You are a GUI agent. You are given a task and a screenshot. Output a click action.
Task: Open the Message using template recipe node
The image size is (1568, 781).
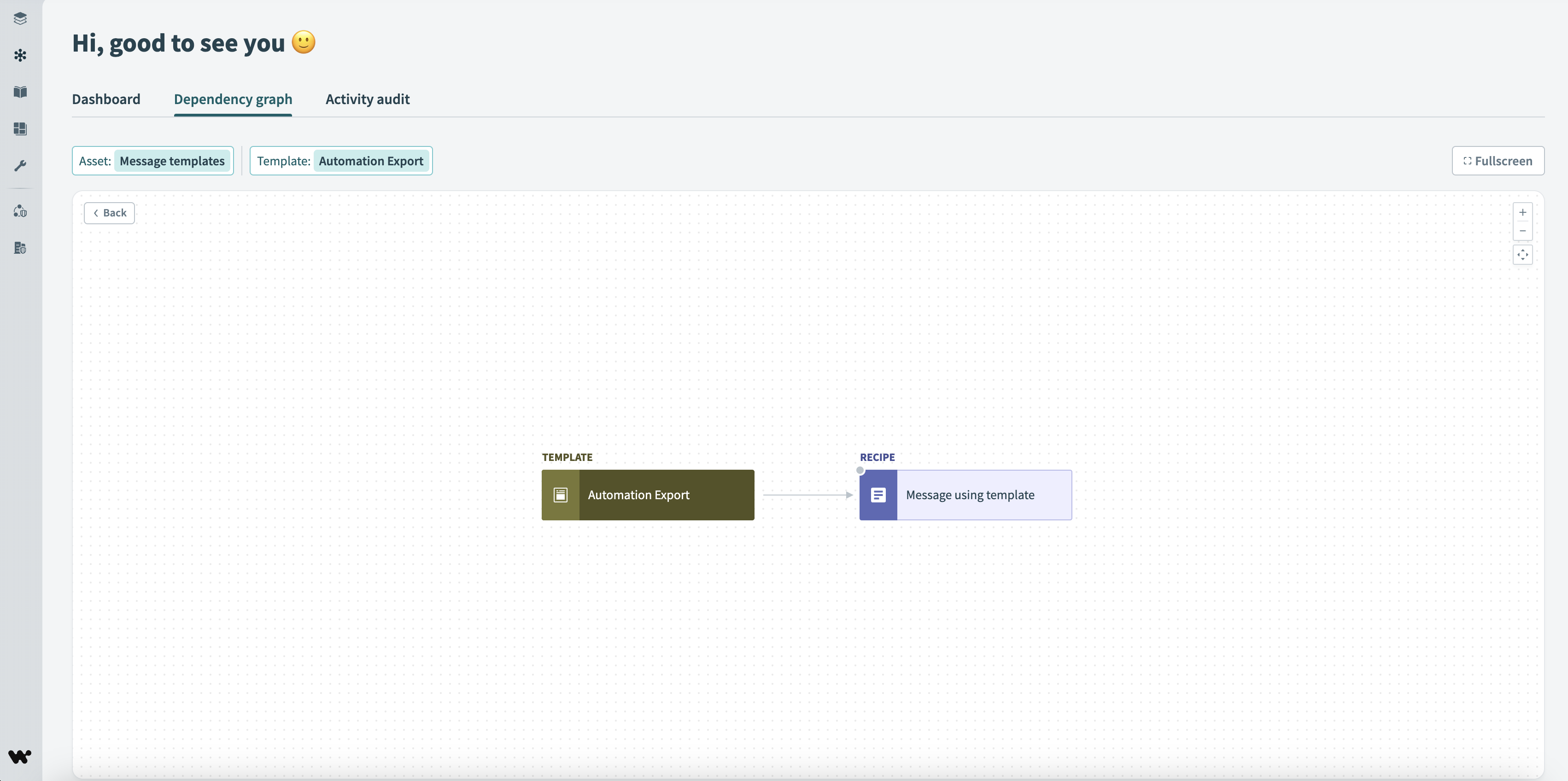click(x=965, y=495)
